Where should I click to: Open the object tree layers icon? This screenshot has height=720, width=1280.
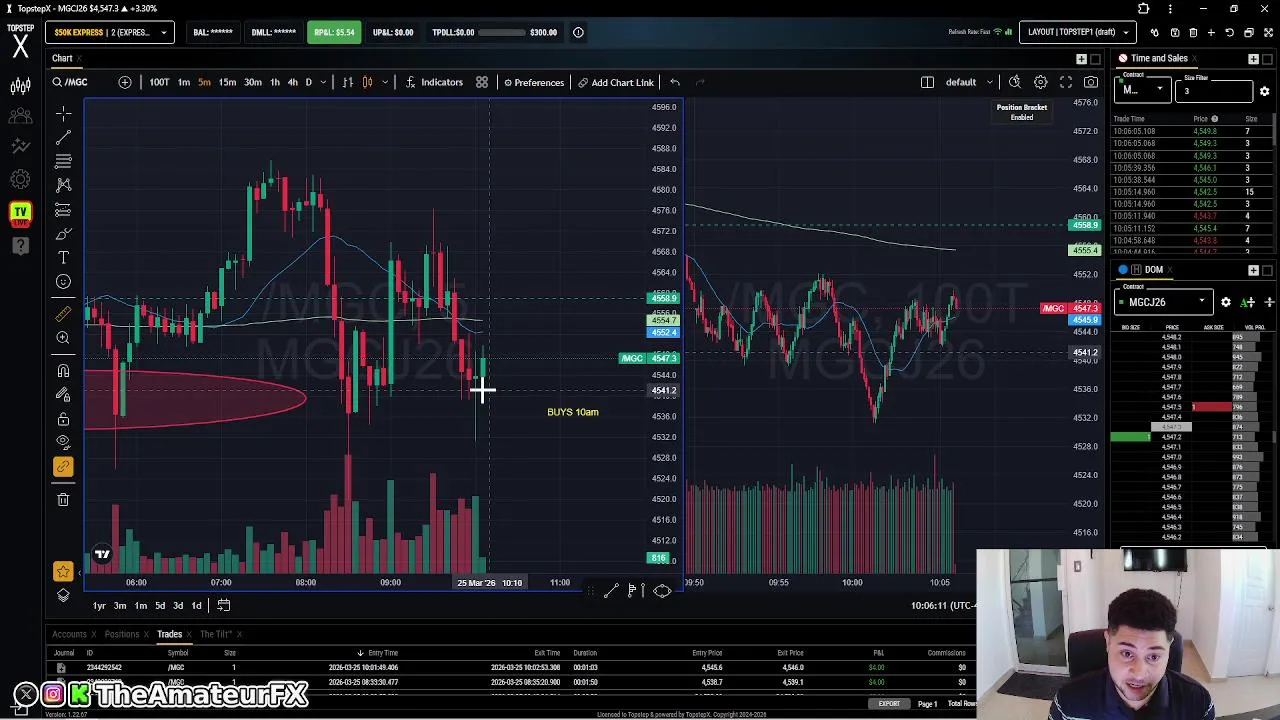tap(63, 595)
